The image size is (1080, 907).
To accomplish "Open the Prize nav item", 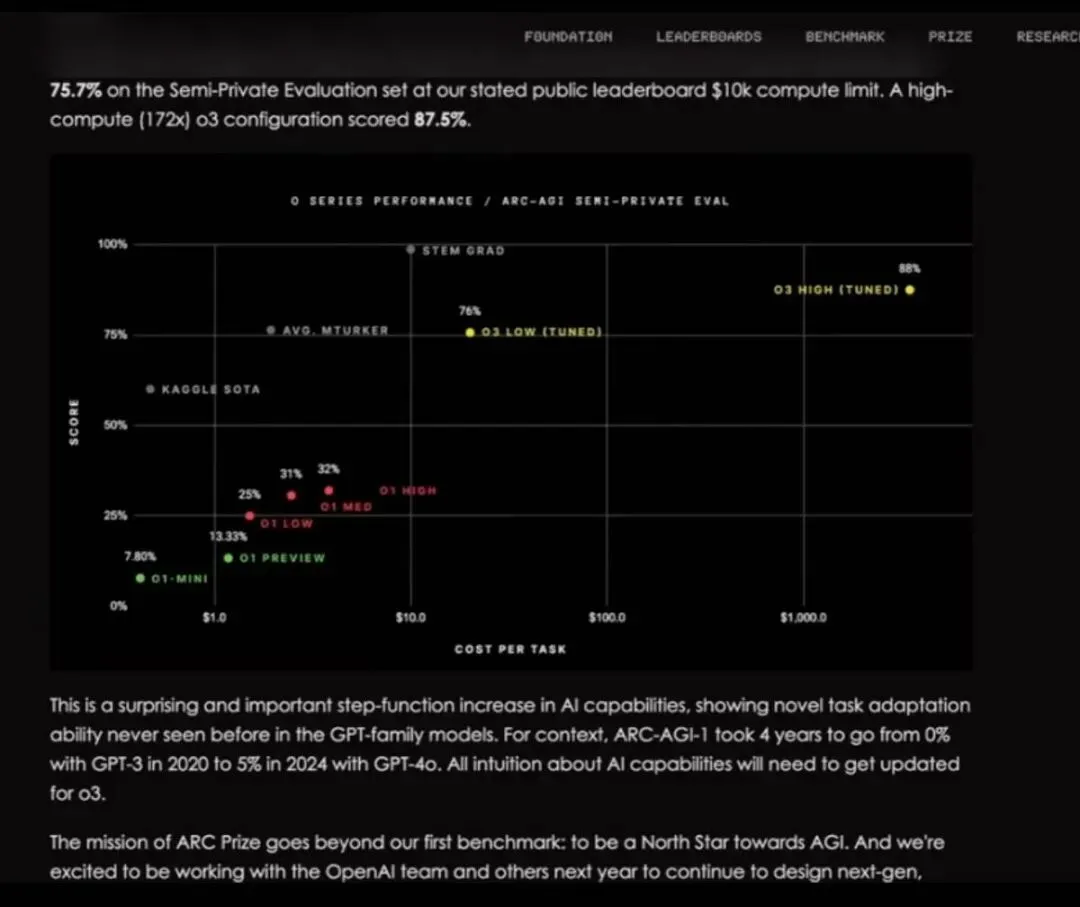I will pyautogui.click(x=951, y=37).
